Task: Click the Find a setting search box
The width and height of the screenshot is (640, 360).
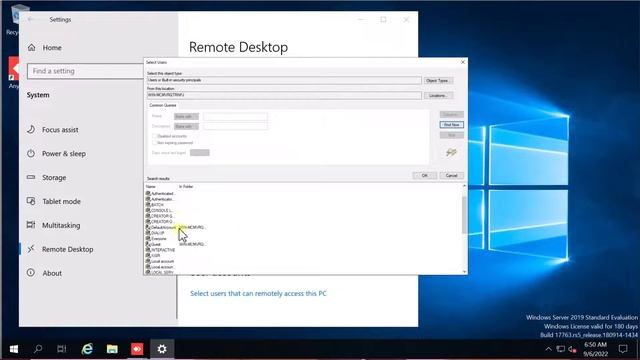Action: point(85,71)
